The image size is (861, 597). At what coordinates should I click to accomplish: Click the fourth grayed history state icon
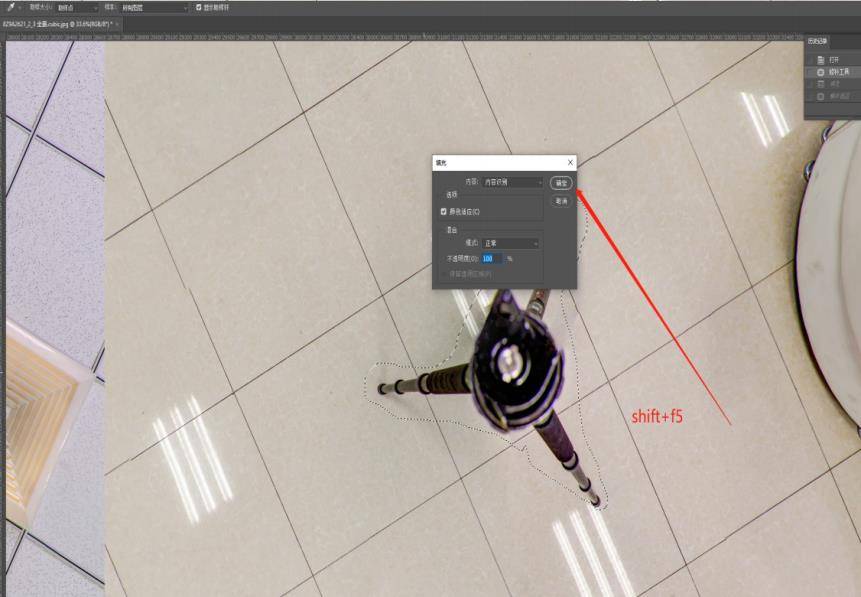point(821,96)
